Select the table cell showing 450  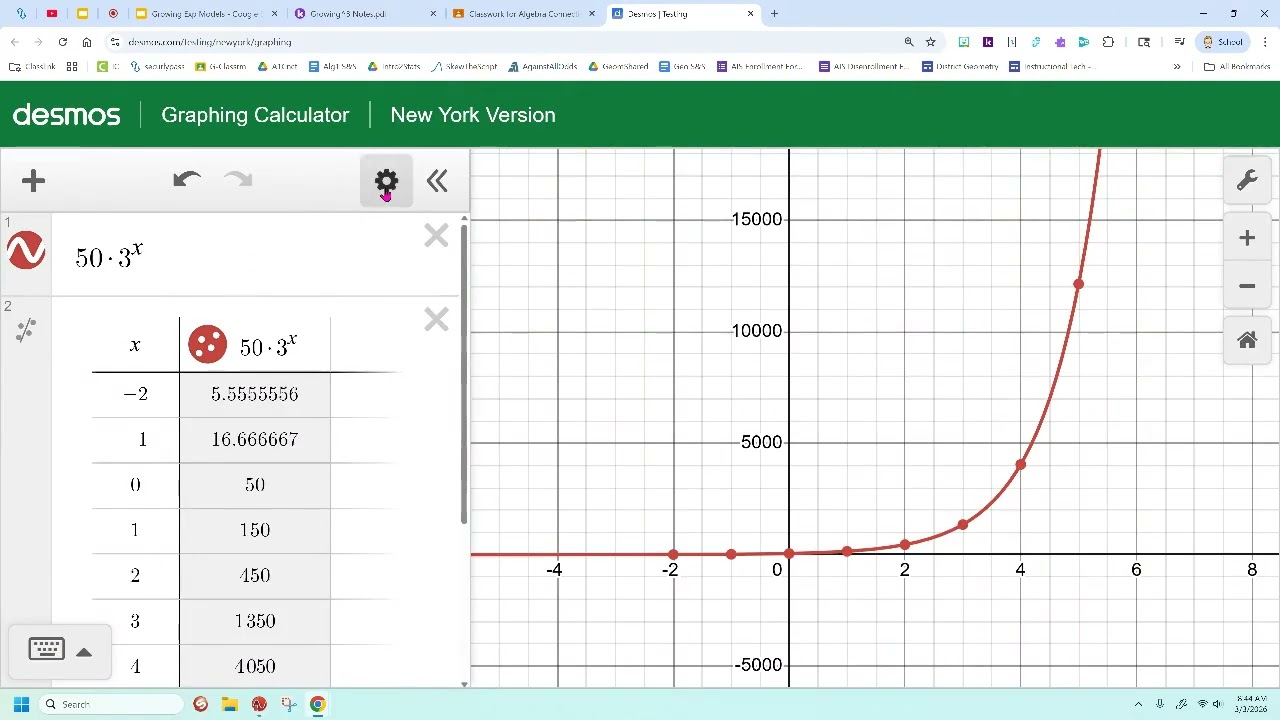point(254,575)
